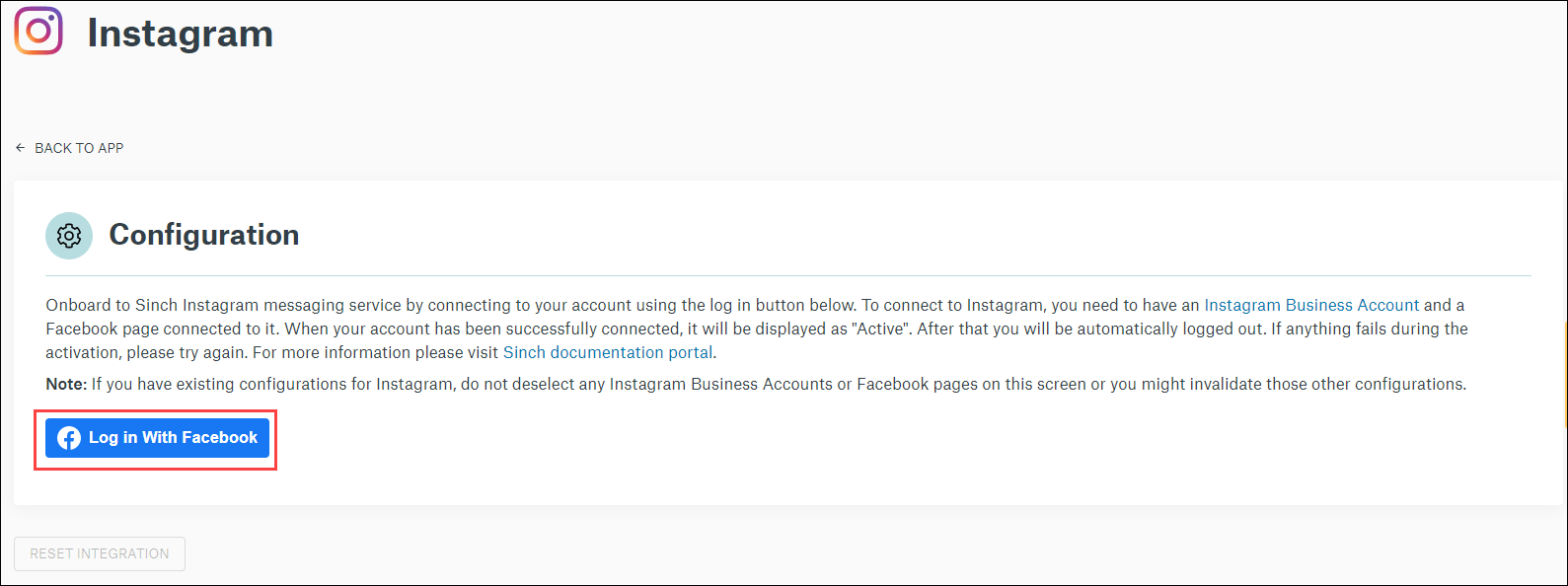Navigate back using "BACK TO APP"

click(x=78, y=147)
